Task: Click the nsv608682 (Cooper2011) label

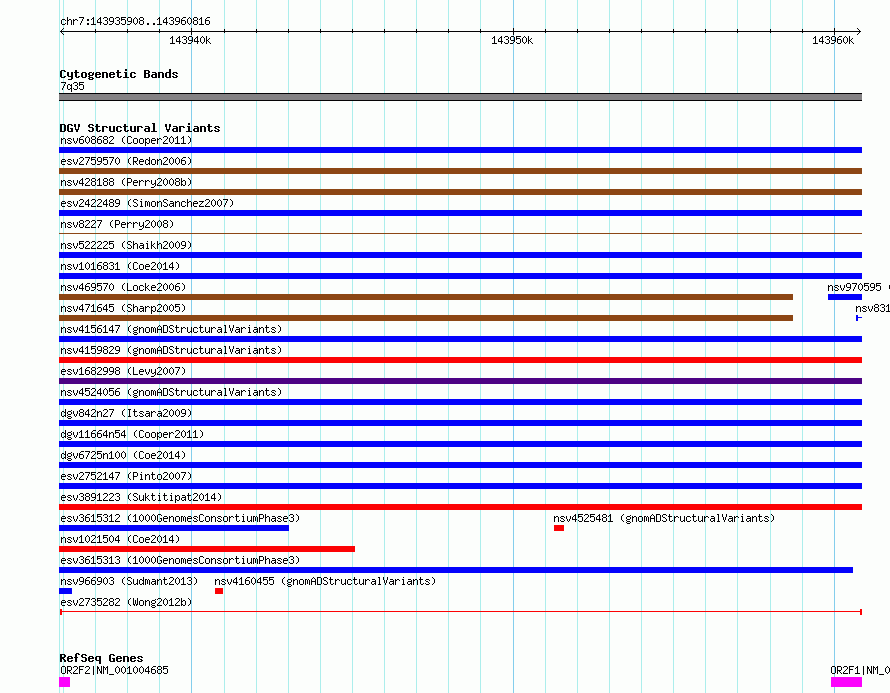Action: click(x=126, y=140)
